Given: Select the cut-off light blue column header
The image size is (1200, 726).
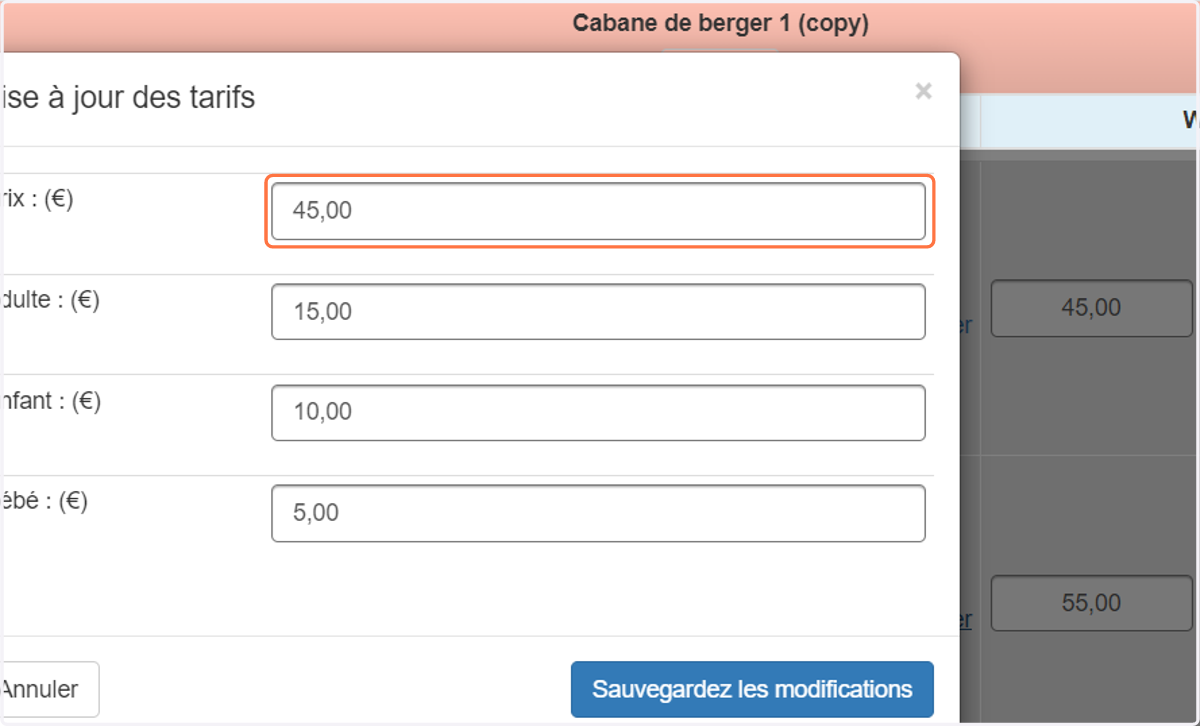Looking at the screenshot, I should tap(1090, 121).
